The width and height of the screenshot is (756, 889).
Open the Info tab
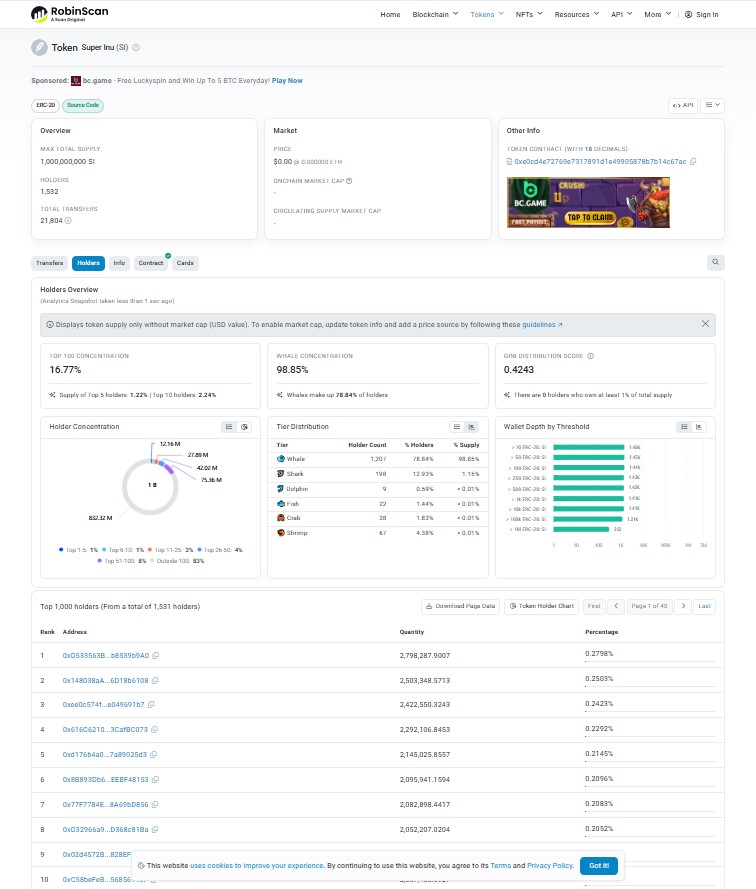point(119,263)
